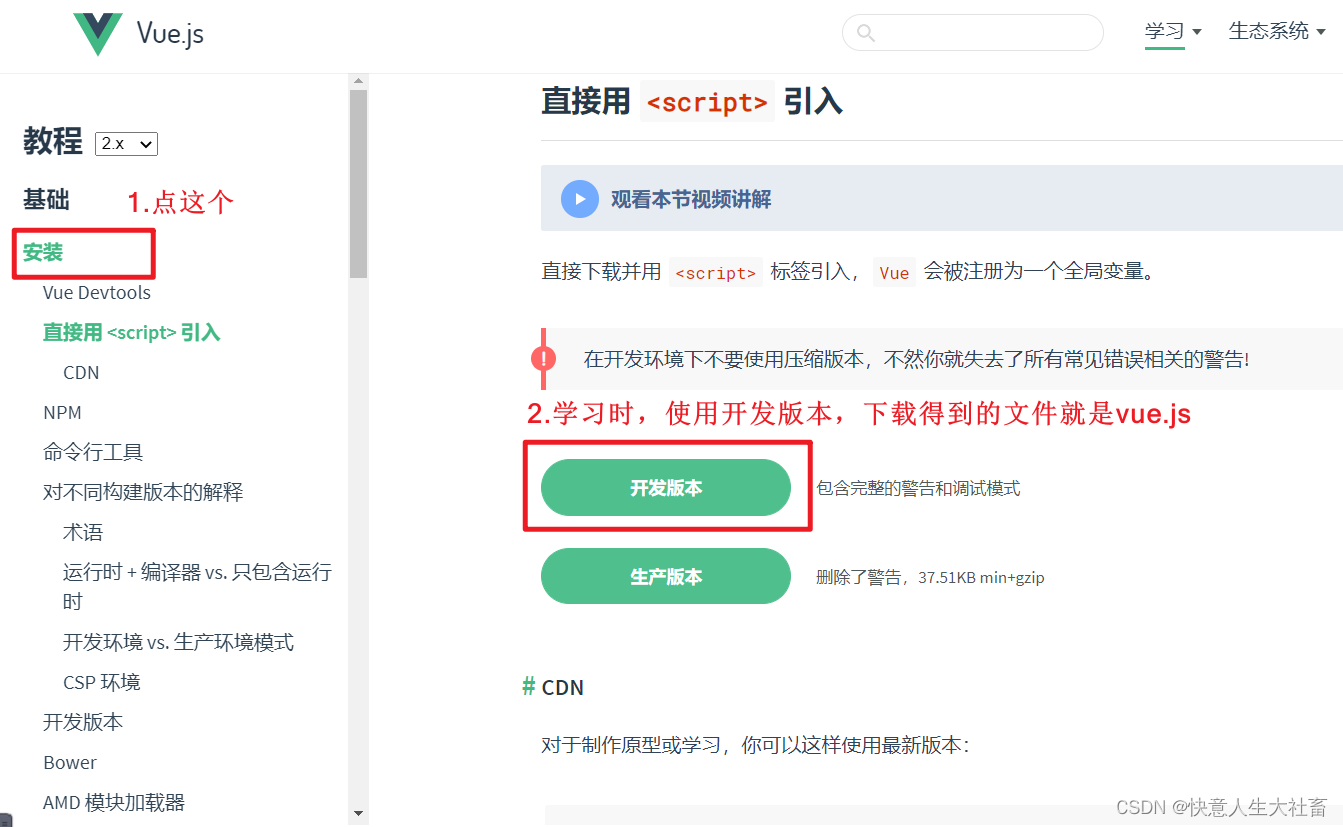Open 运行时 + 编译器 vs. 只包含运行时 link
The width and height of the screenshot is (1343, 827).
coord(197,587)
